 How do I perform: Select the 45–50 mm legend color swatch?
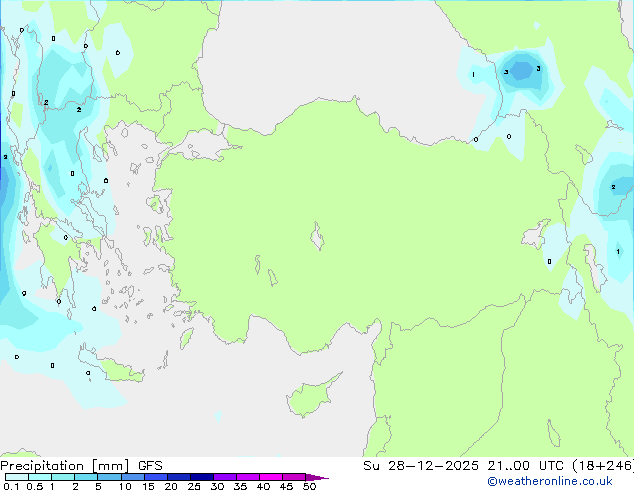coord(294,477)
